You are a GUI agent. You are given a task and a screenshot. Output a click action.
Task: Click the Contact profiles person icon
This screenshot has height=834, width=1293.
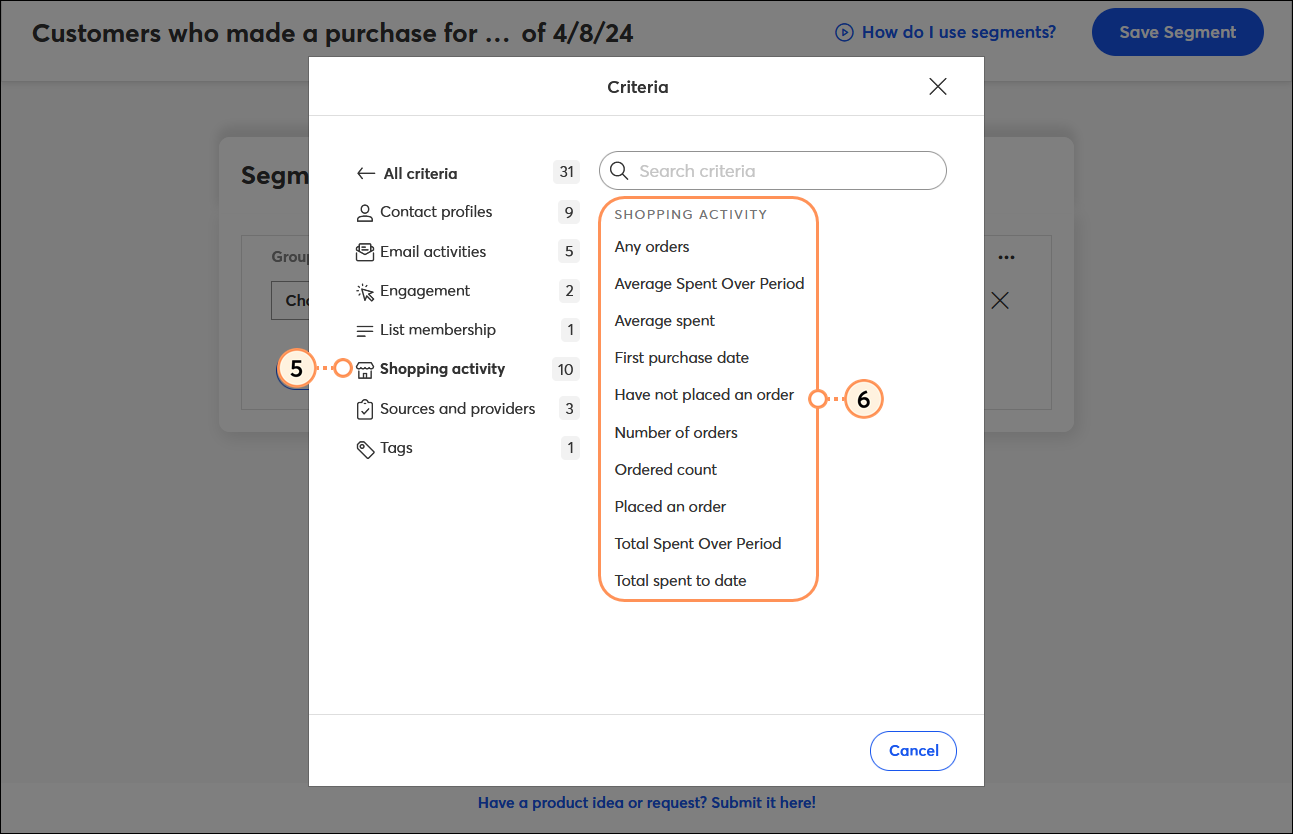pyautogui.click(x=365, y=213)
